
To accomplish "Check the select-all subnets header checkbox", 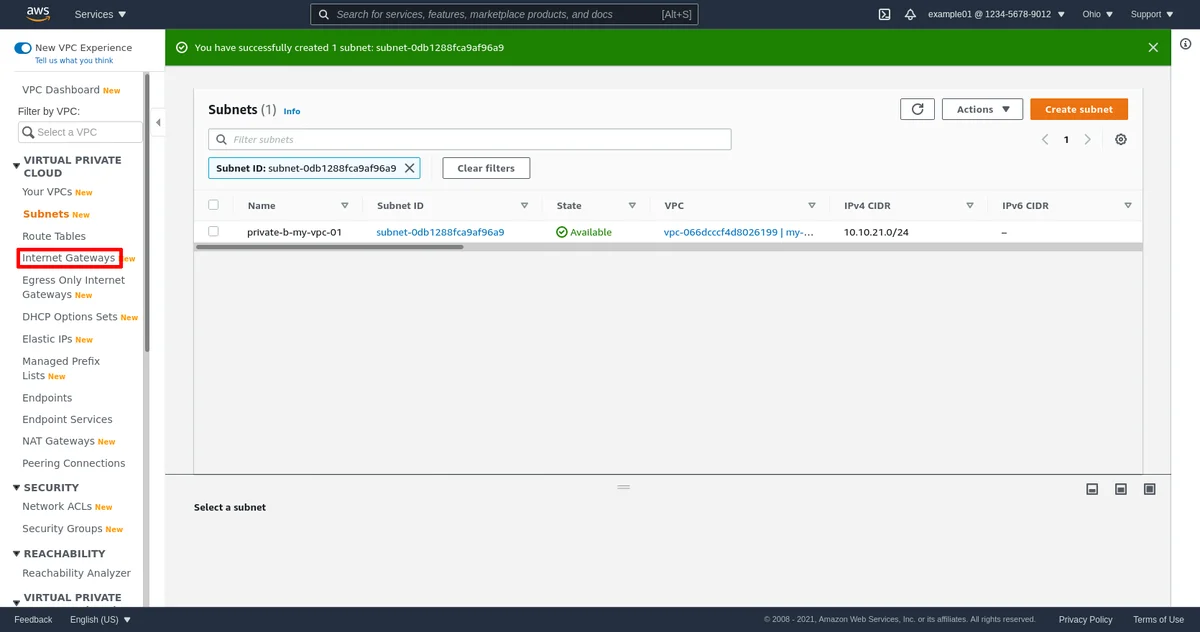I will (213, 205).
